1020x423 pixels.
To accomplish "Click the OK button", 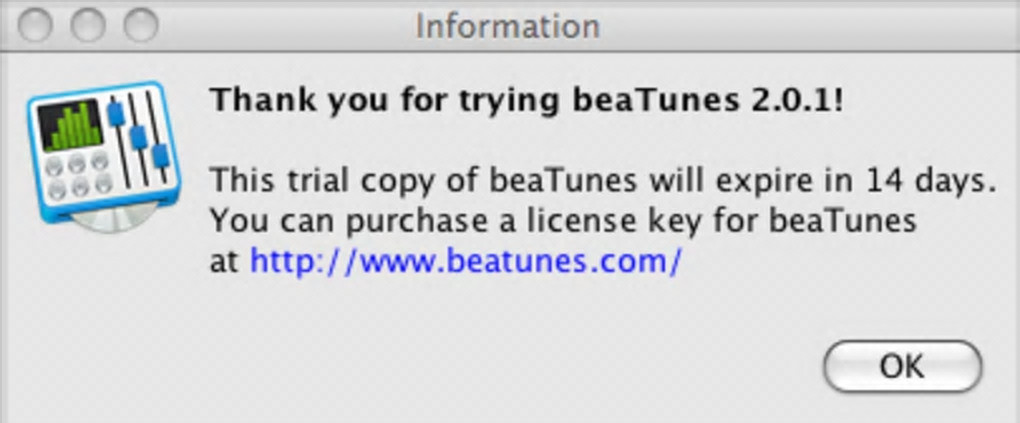I will click(x=902, y=366).
